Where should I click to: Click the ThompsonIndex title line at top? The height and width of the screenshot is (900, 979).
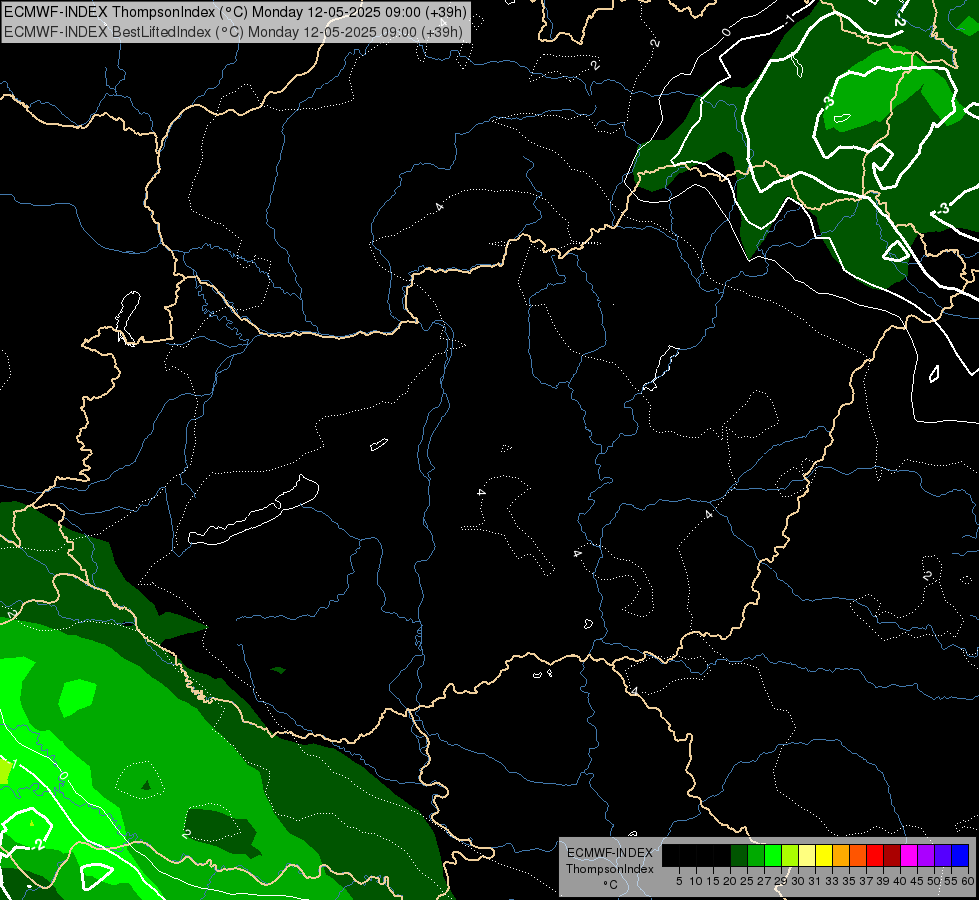(x=235, y=12)
